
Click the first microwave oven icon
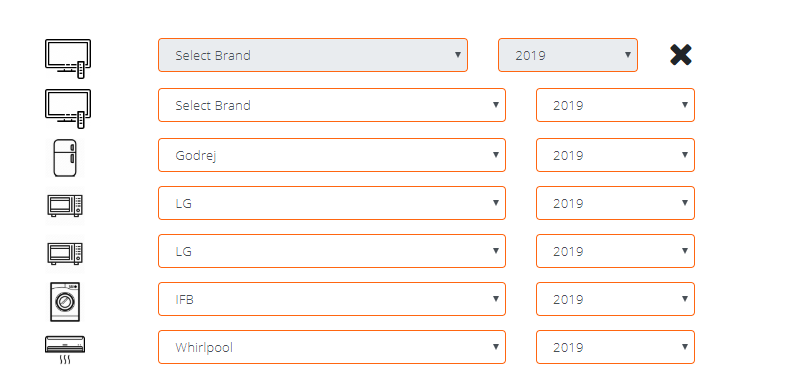(x=65, y=205)
